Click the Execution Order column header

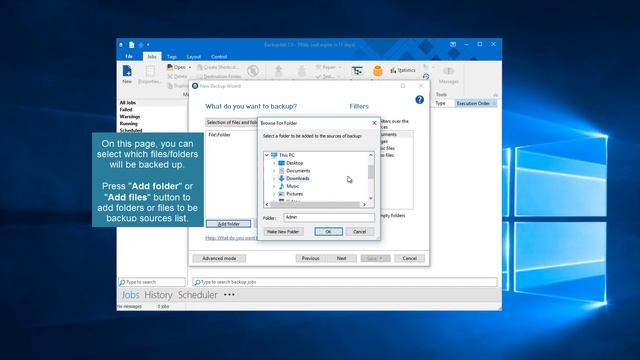(x=476, y=104)
